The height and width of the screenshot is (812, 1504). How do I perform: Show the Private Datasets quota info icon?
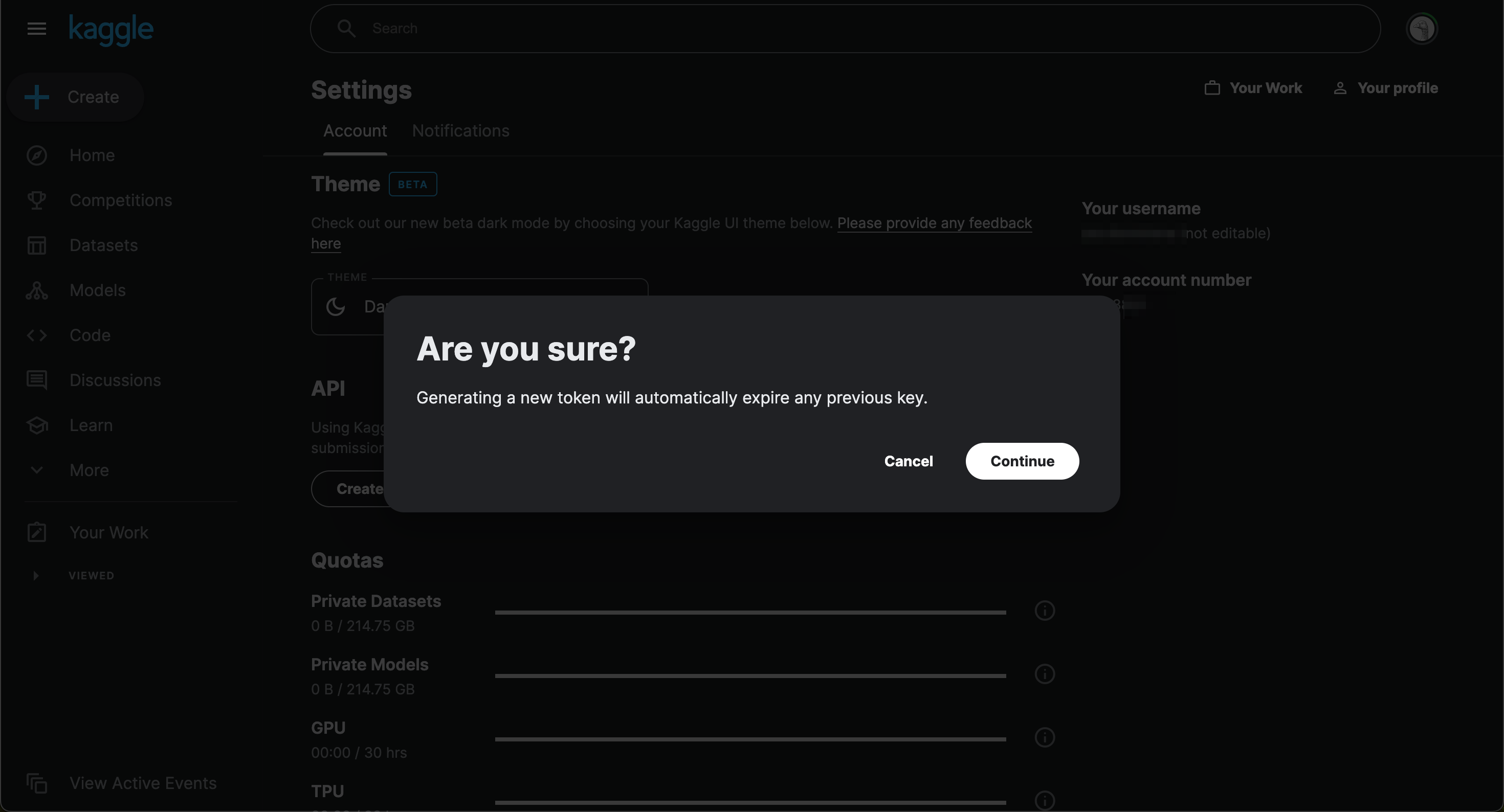[x=1045, y=611]
